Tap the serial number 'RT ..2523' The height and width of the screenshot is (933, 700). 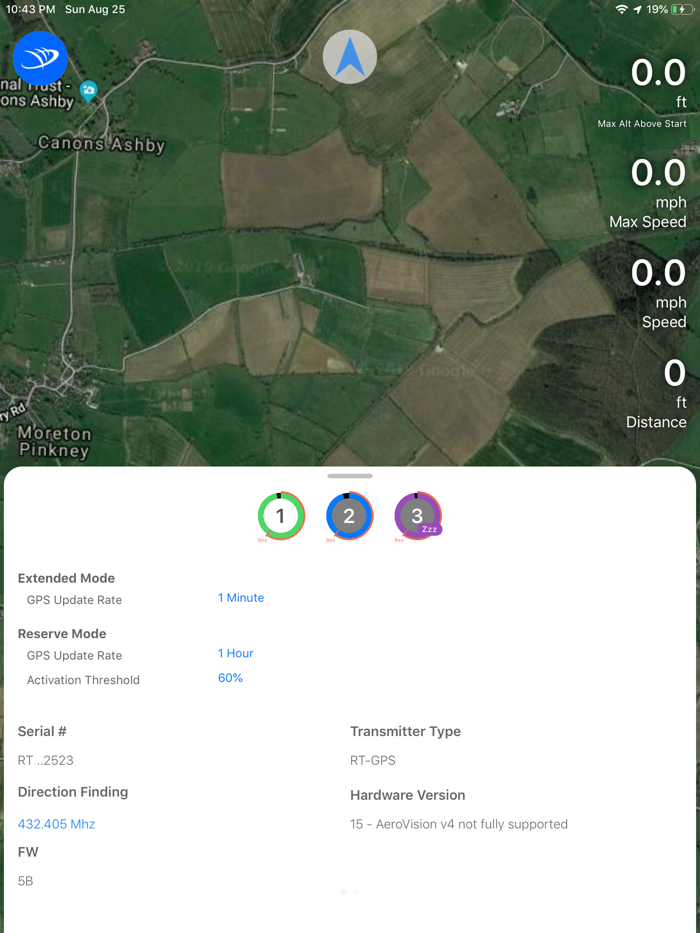pyautogui.click(x=46, y=760)
